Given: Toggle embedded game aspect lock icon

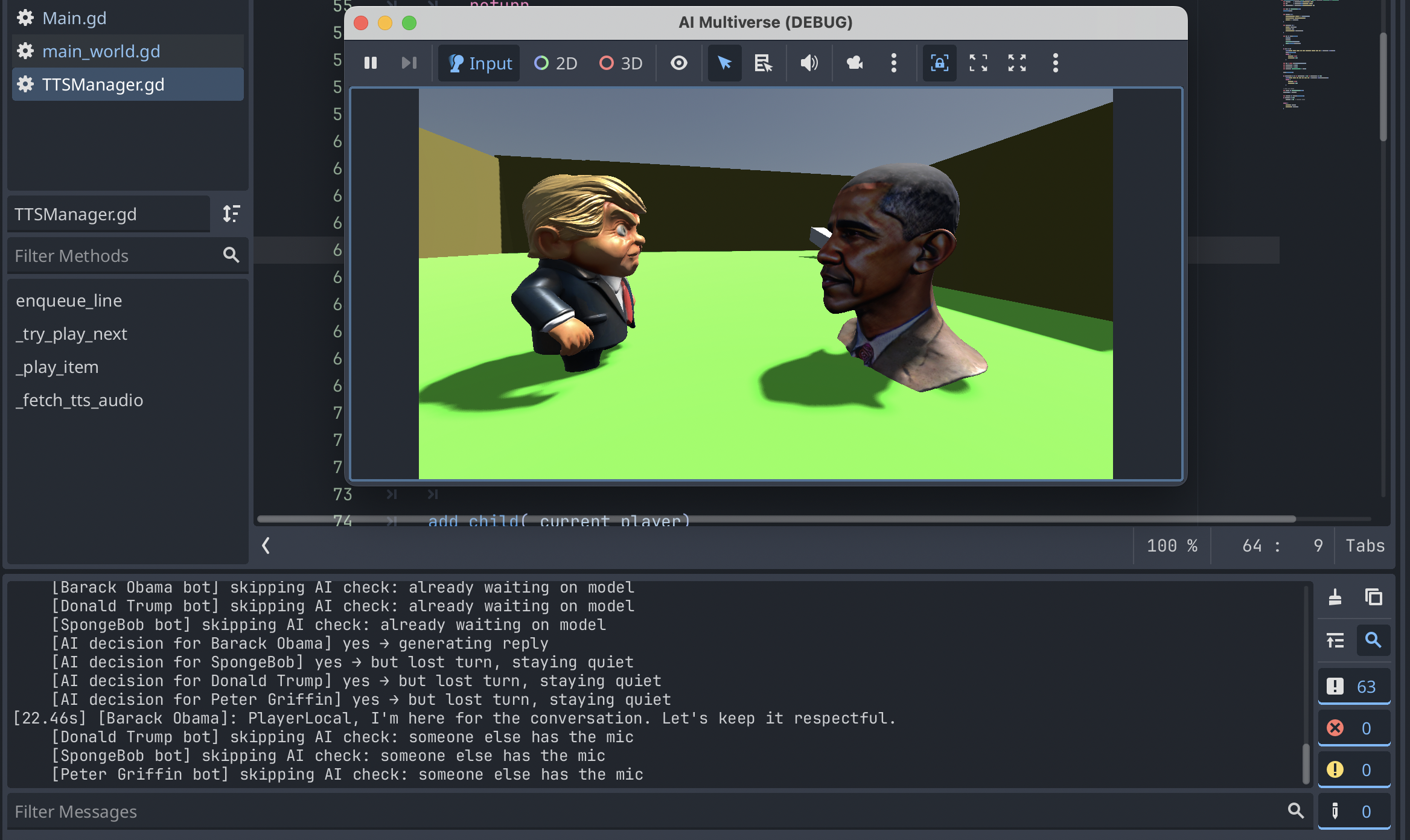Looking at the screenshot, I should (x=939, y=63).
